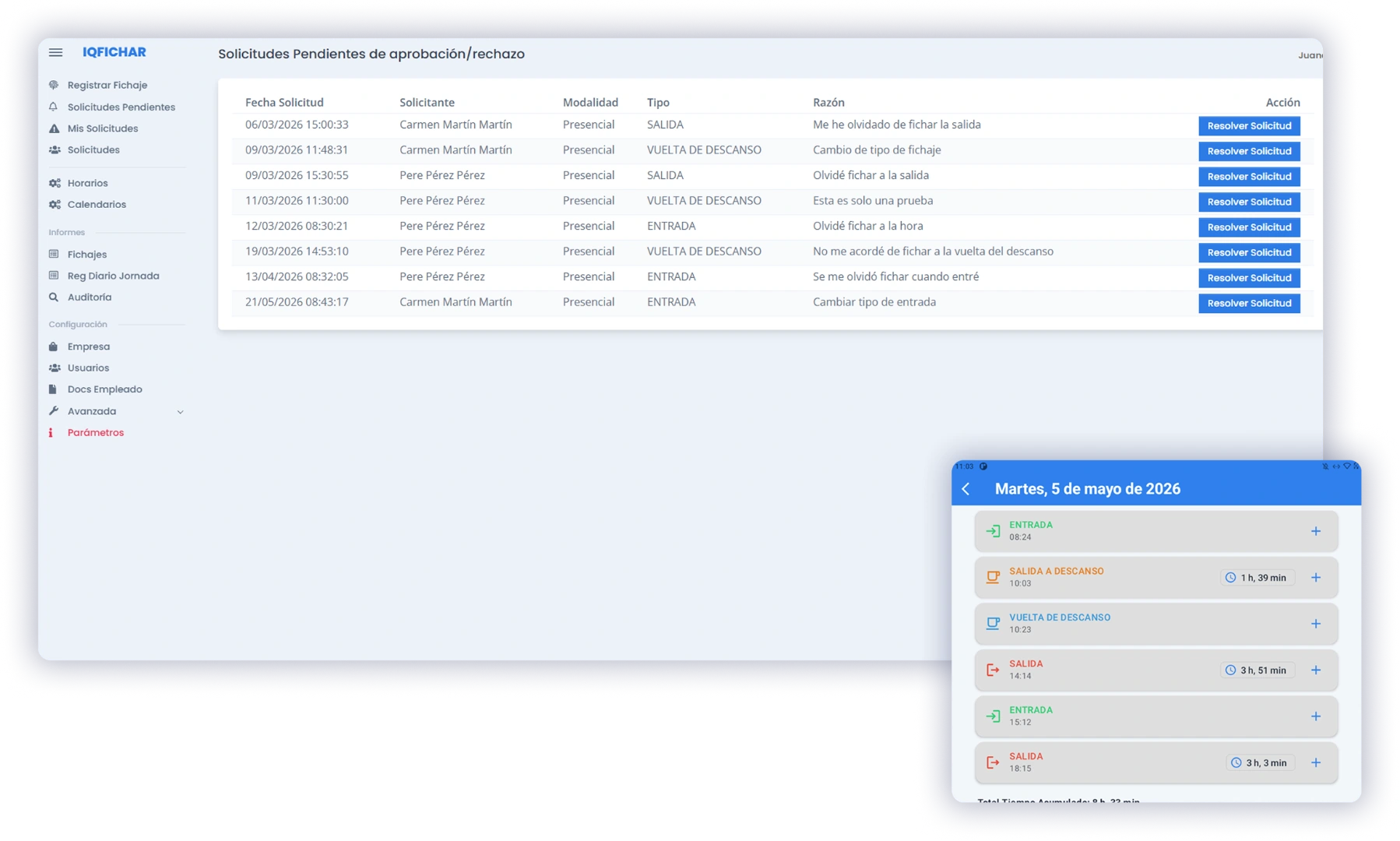Tap plus on VUELTA DE DESCANSO 10:23
Viewport: 1400px width, 841px height.
[x=1315, y=624]
